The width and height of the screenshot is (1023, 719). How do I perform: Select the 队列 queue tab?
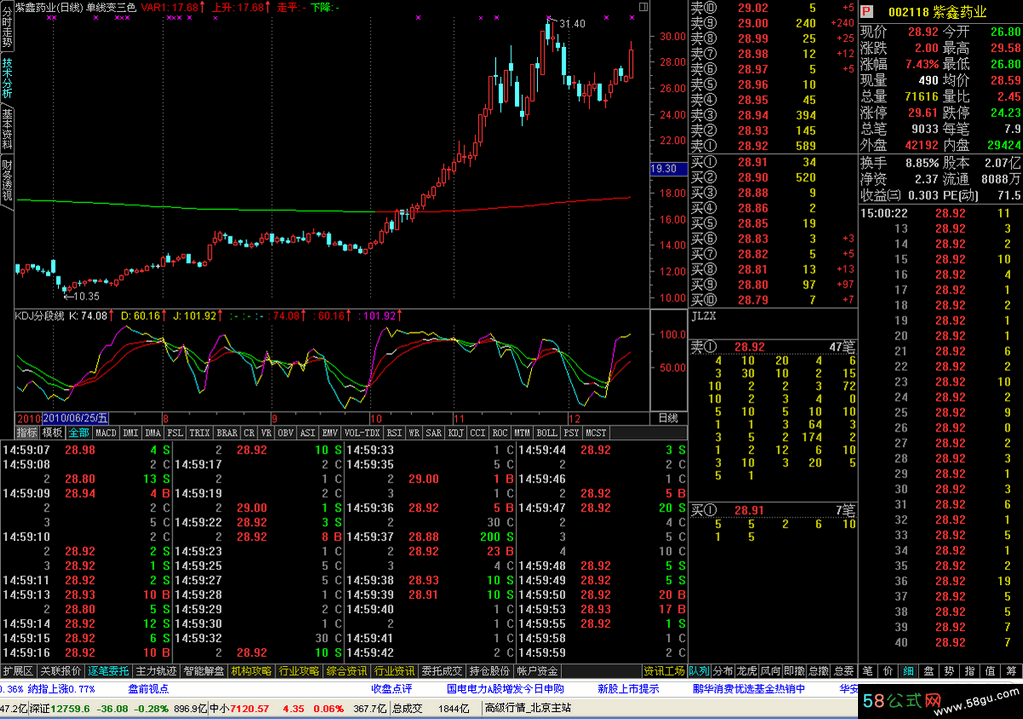(699, 671)
